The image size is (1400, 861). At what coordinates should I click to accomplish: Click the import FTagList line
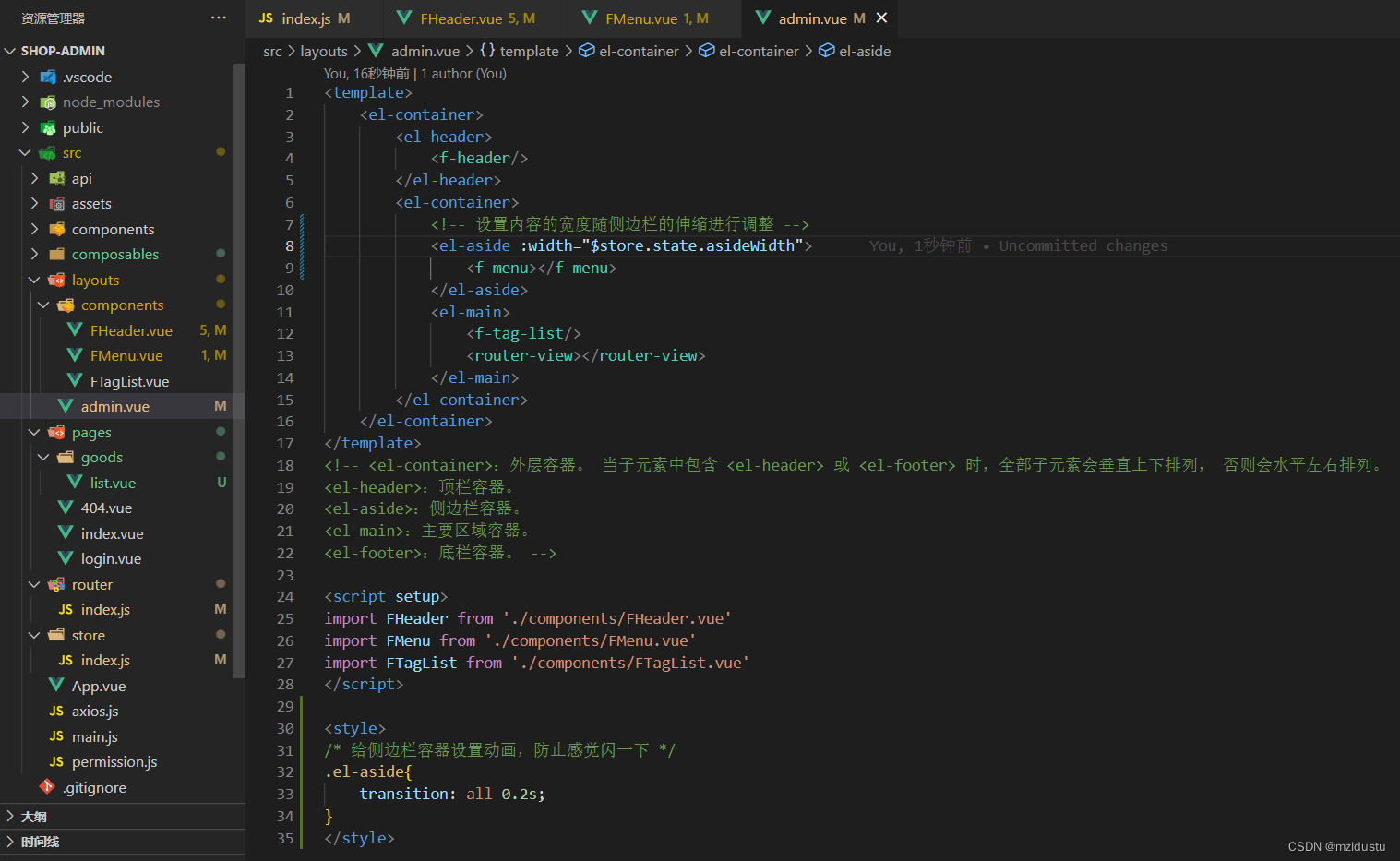point(536,663)
